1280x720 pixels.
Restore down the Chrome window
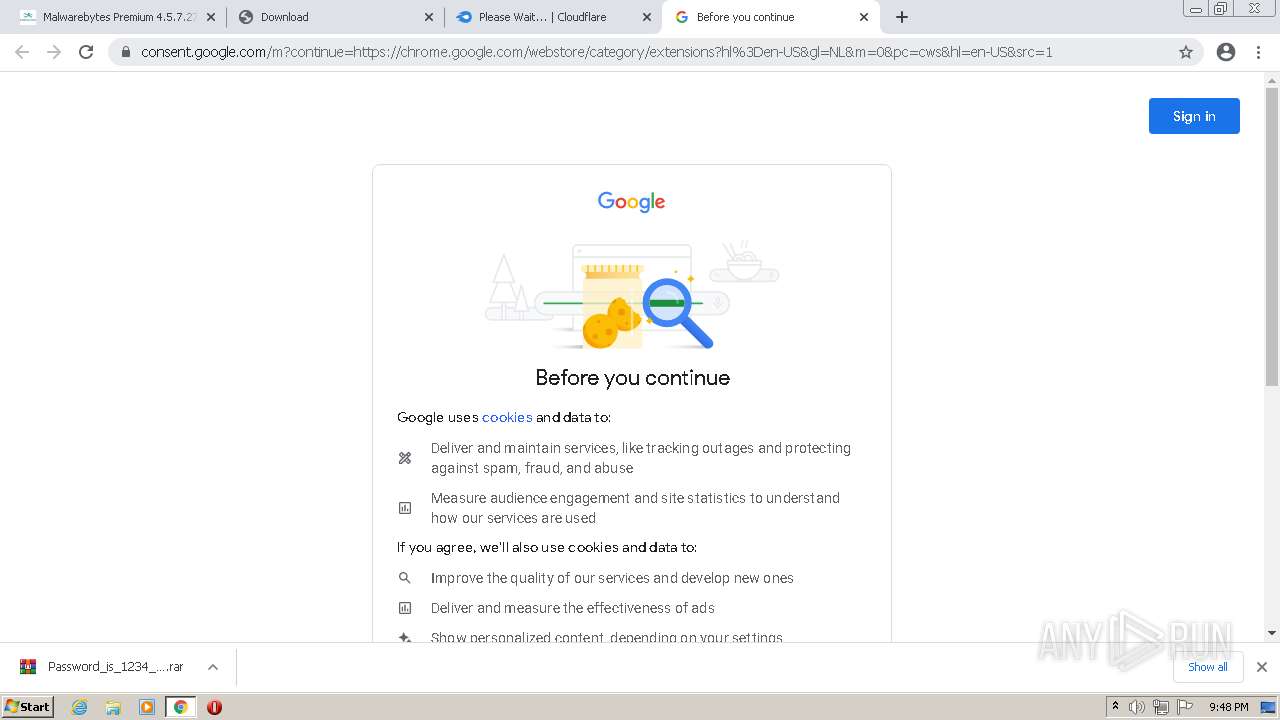point(1221,8)
